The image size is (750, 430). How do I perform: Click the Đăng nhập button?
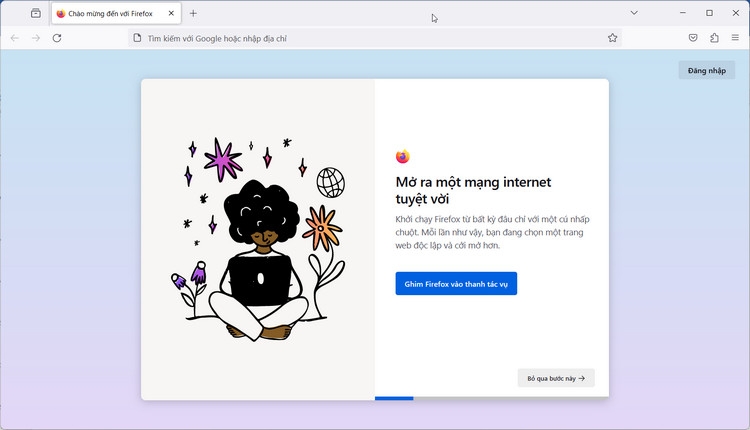(x=707, y=70)
